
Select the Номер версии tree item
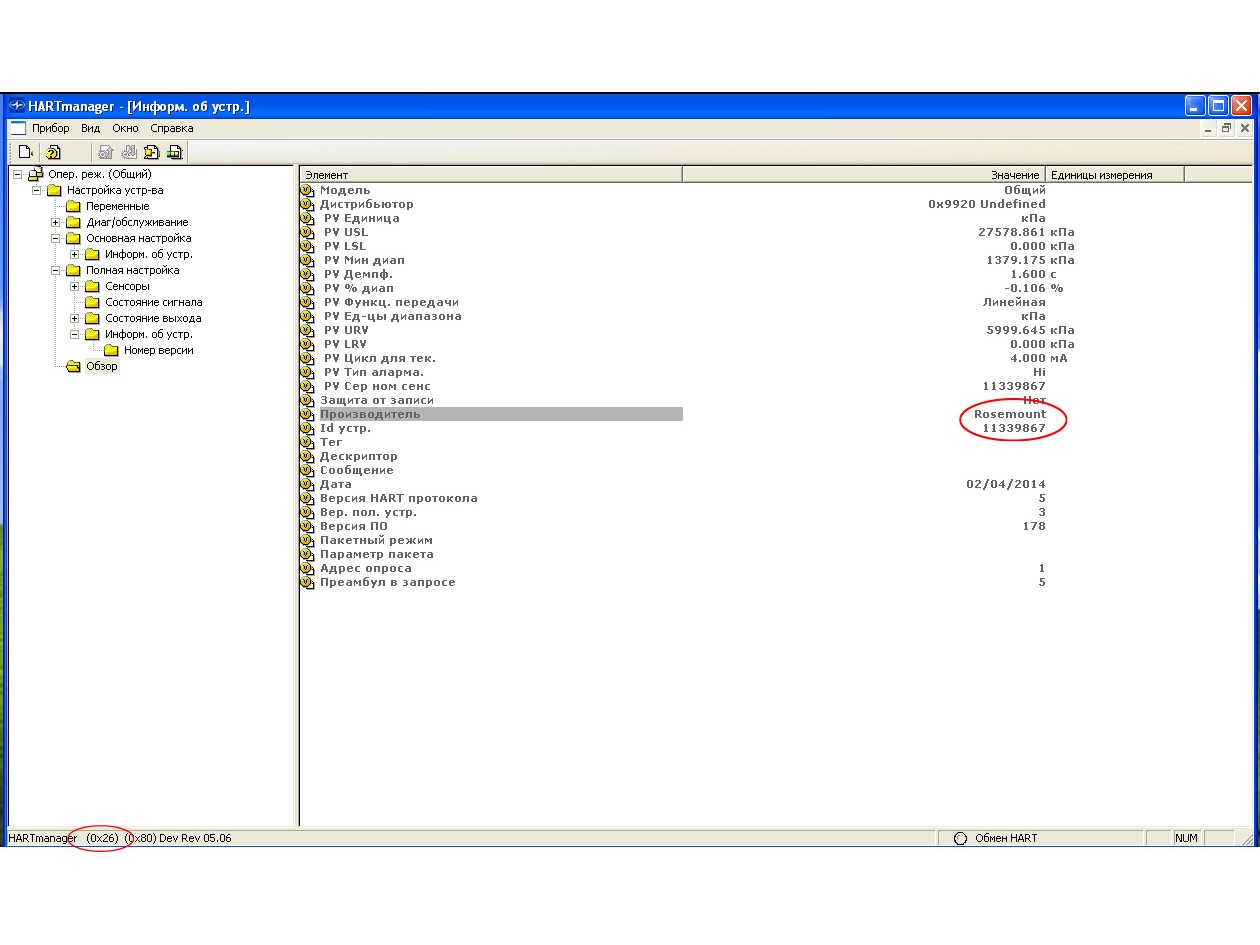[x=158, y=350]
